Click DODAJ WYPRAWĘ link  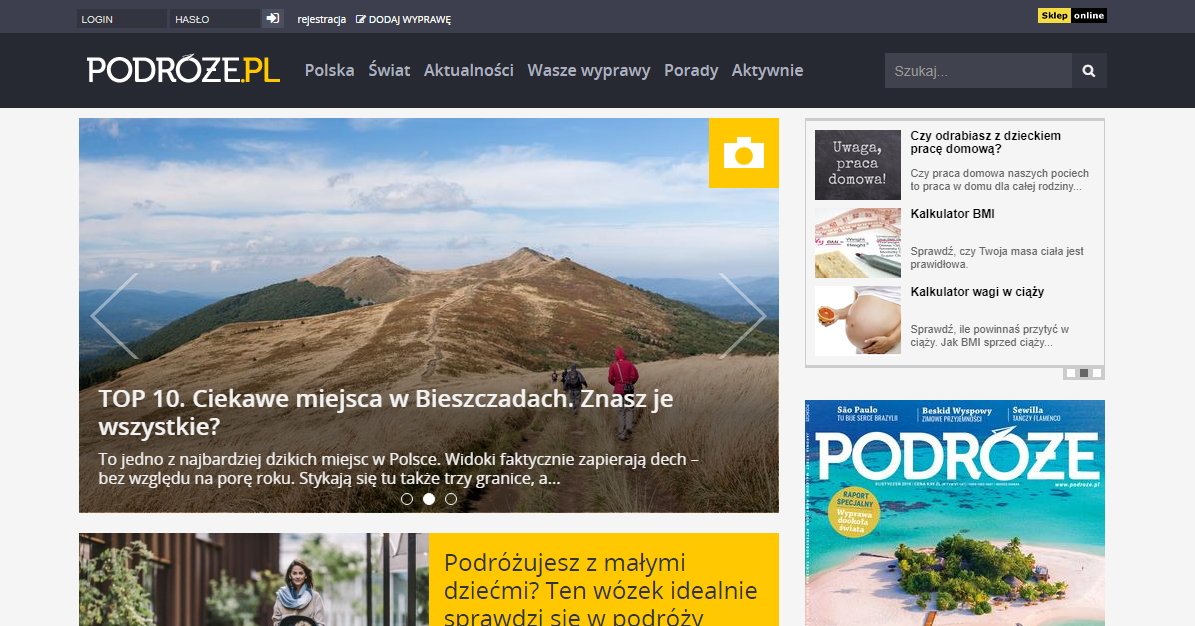[x=404, y=19]
